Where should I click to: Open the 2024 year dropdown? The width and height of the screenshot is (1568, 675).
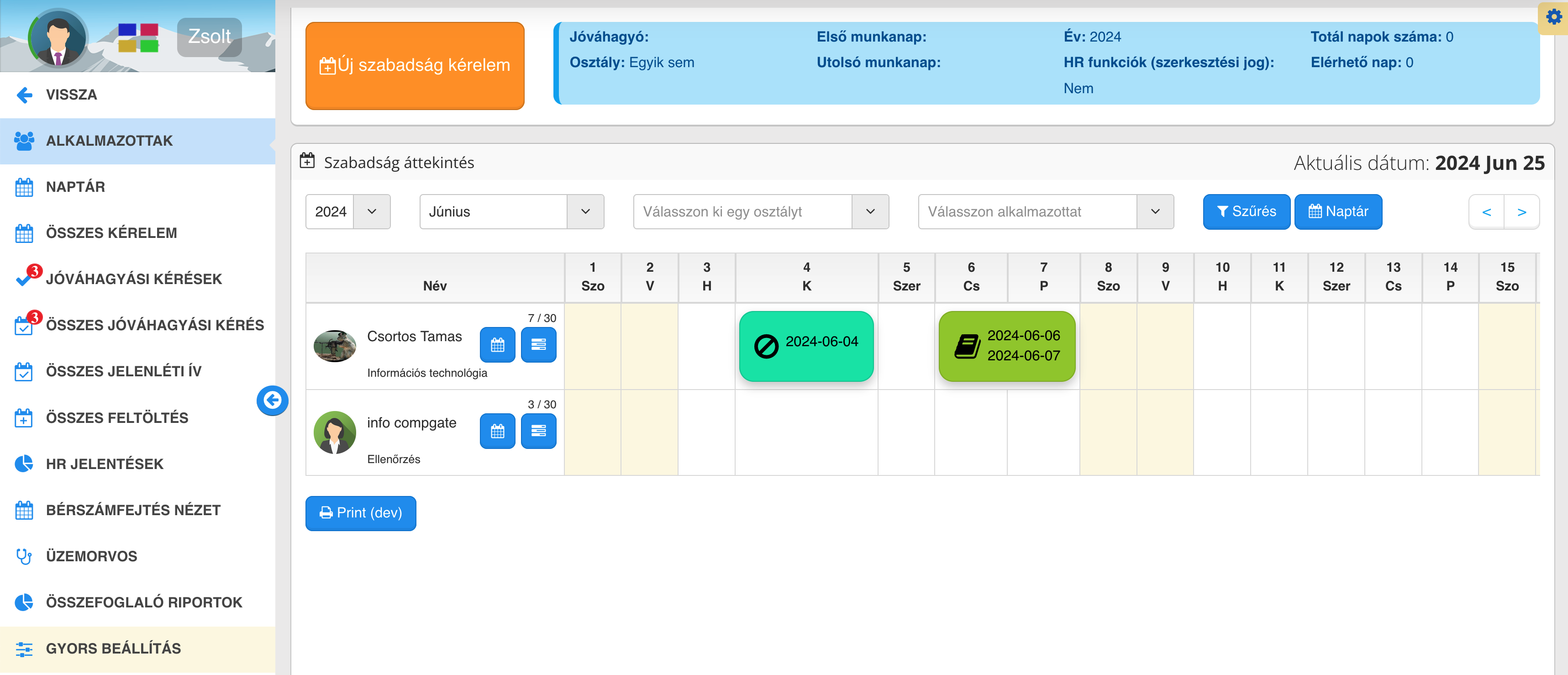pyautogui.click(x=347, y=212)
